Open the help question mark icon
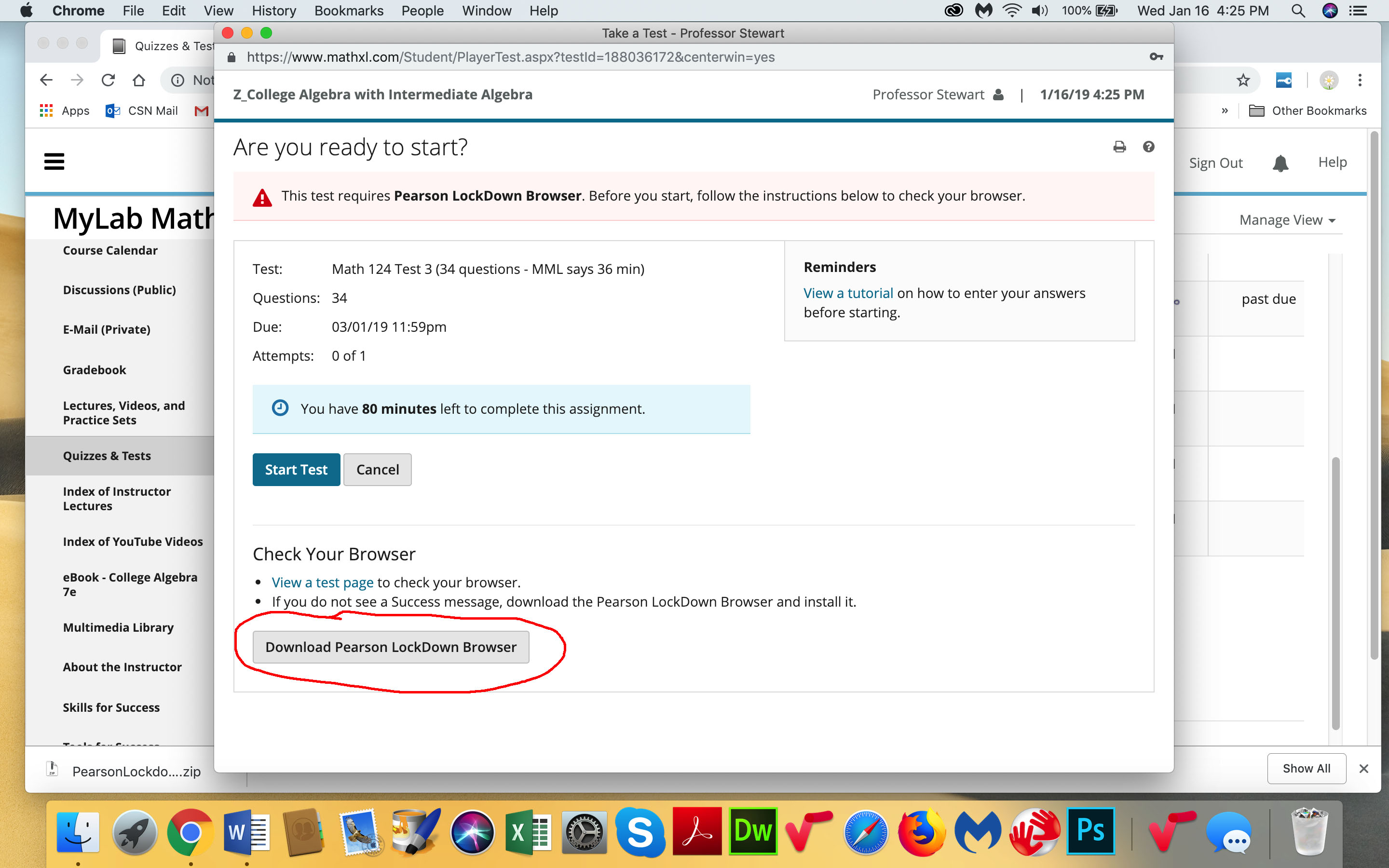The image size is (1389, 868). coord(1148,147)
